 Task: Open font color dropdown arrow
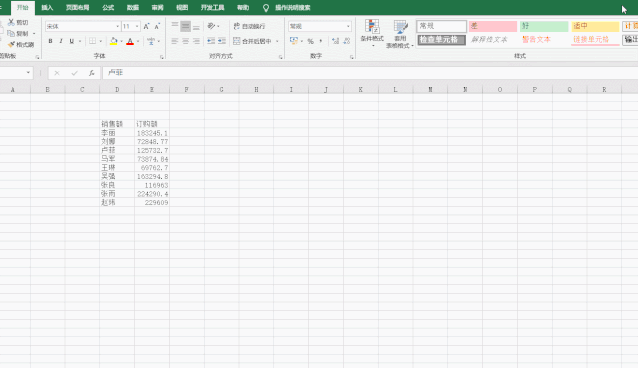tap(138, 41)
